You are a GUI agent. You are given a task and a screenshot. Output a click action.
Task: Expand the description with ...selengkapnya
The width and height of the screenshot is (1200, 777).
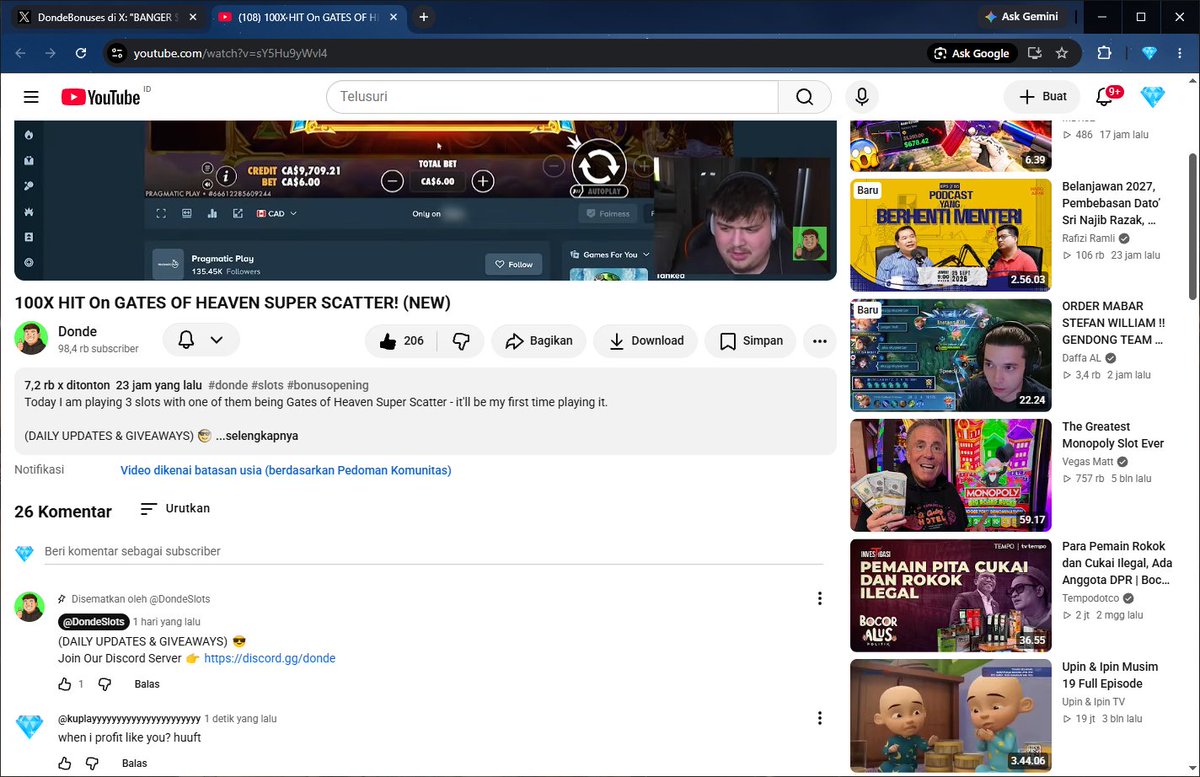pyautogui.click(x=257, y=436)
